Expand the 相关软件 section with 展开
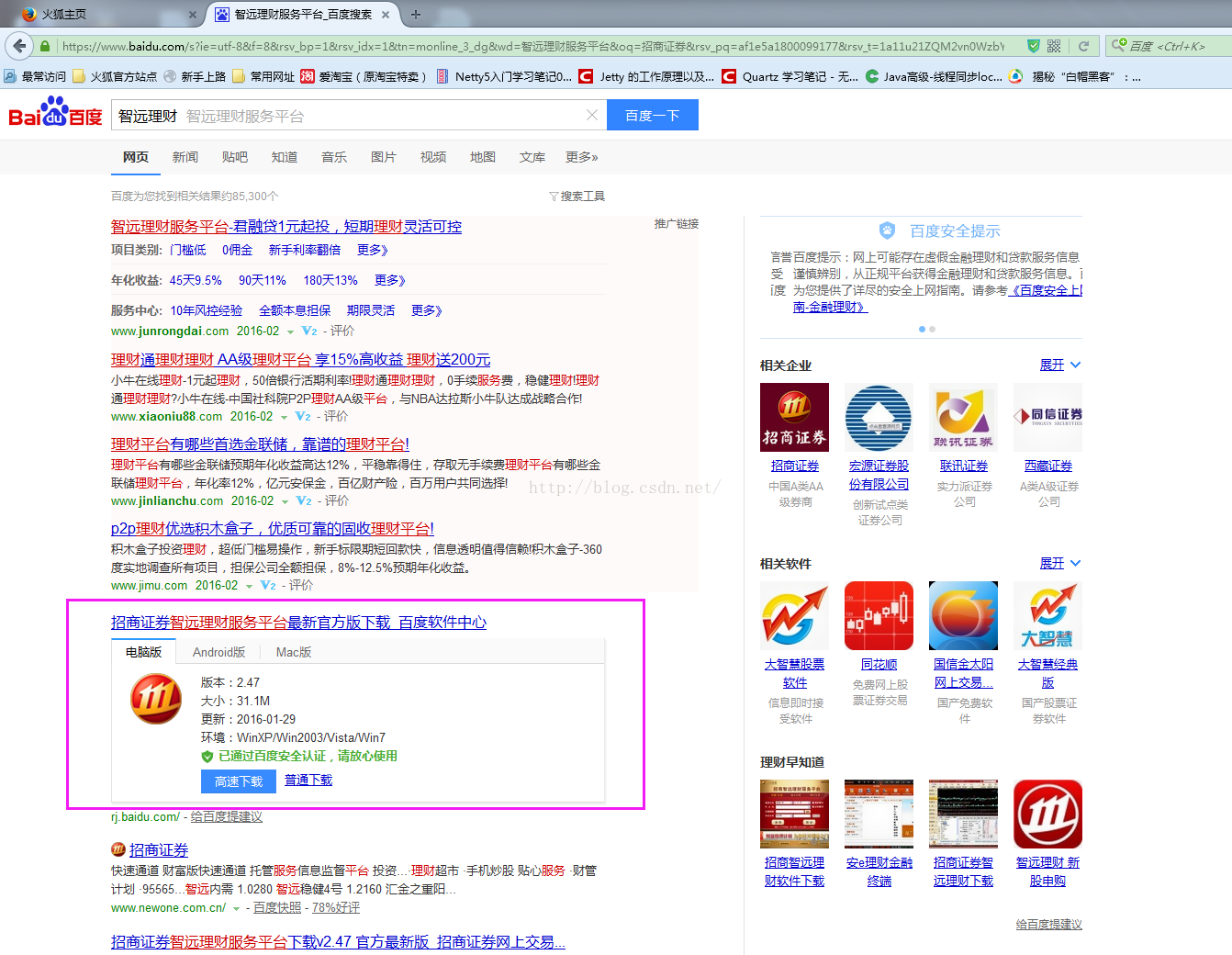 (1060, 563)
